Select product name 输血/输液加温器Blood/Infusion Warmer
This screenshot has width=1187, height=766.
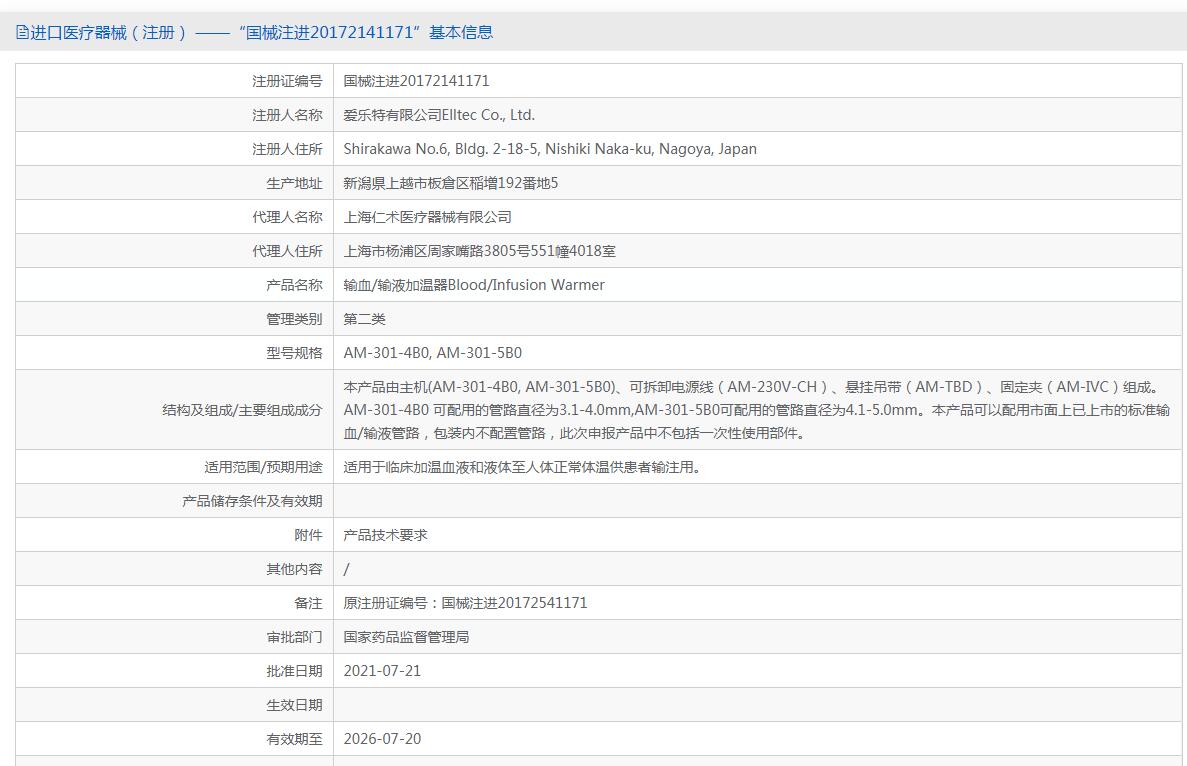click(474, 285)
